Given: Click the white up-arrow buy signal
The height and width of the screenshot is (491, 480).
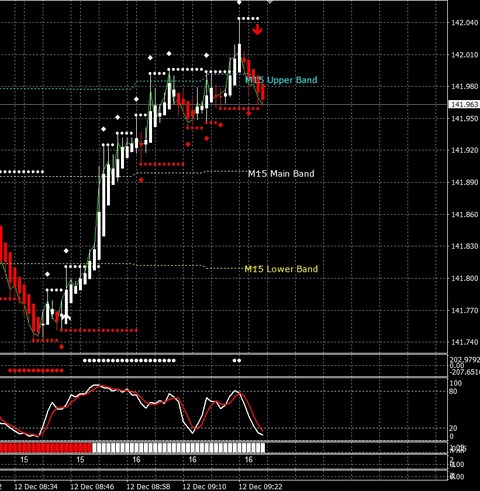Looking at the screenshot, I should [66, 318].
